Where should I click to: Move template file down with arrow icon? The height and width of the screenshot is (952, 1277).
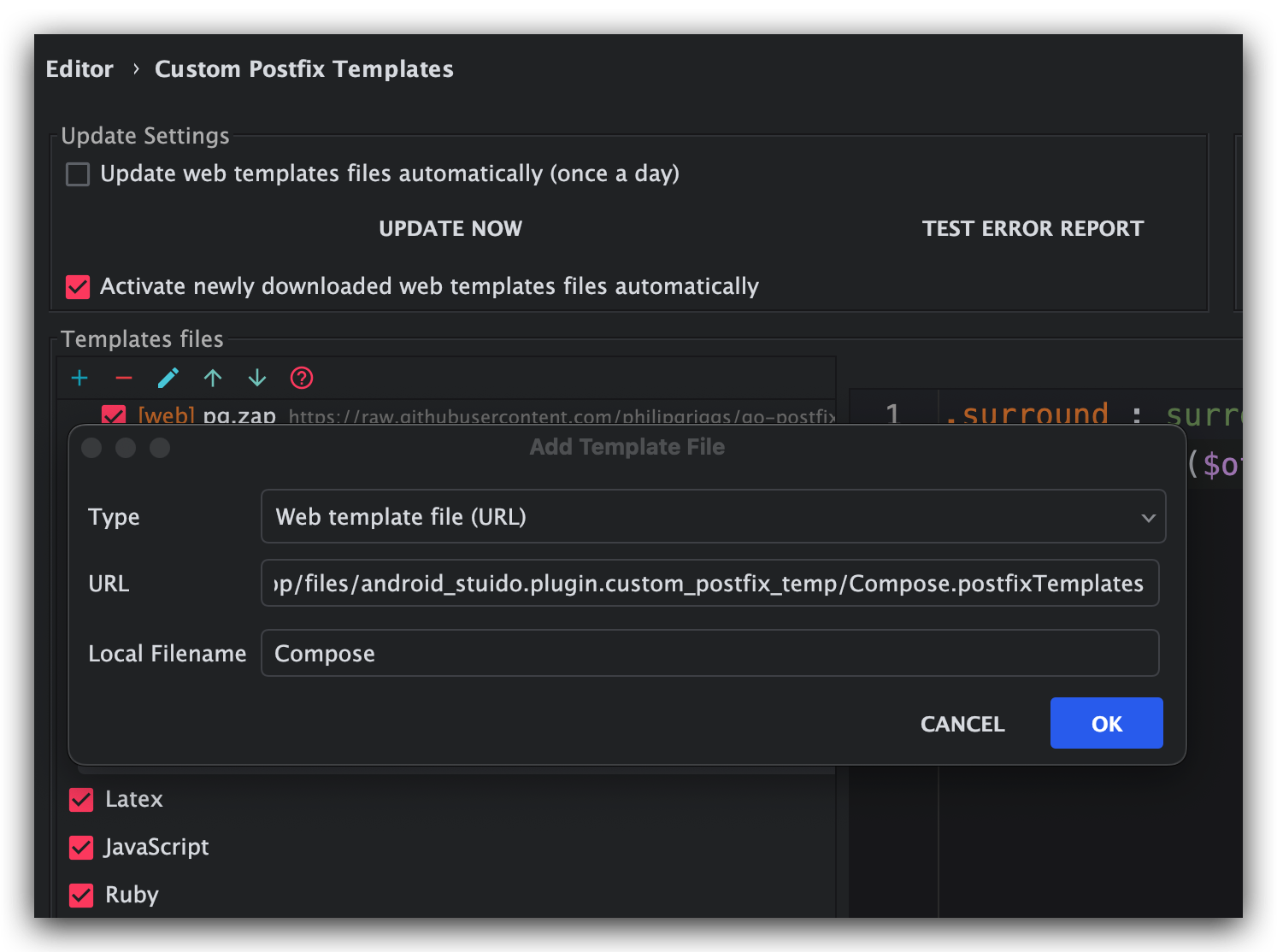point(257,378)
